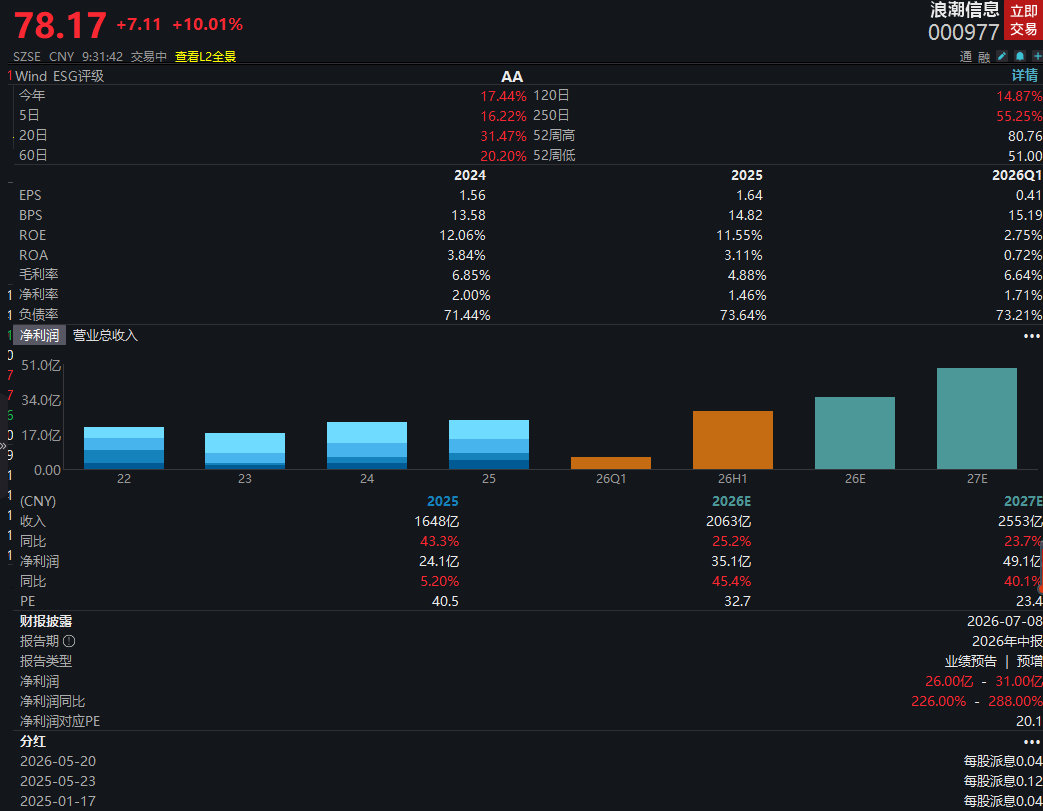
Task: Click the 立即交易 trade button
Action: pyautogui.click(x=1023, y=20)
